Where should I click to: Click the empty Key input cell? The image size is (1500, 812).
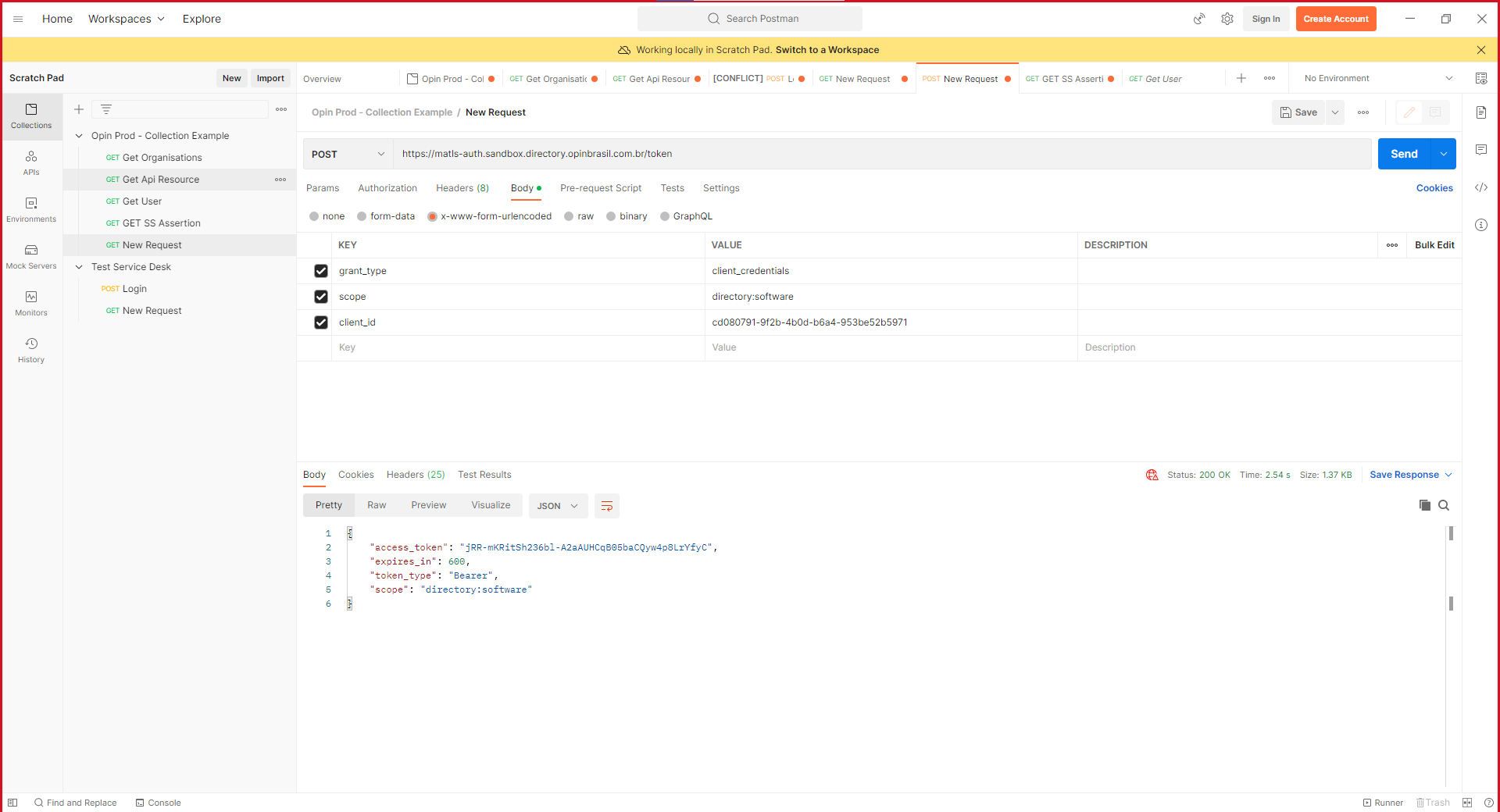tap(518, 348)
